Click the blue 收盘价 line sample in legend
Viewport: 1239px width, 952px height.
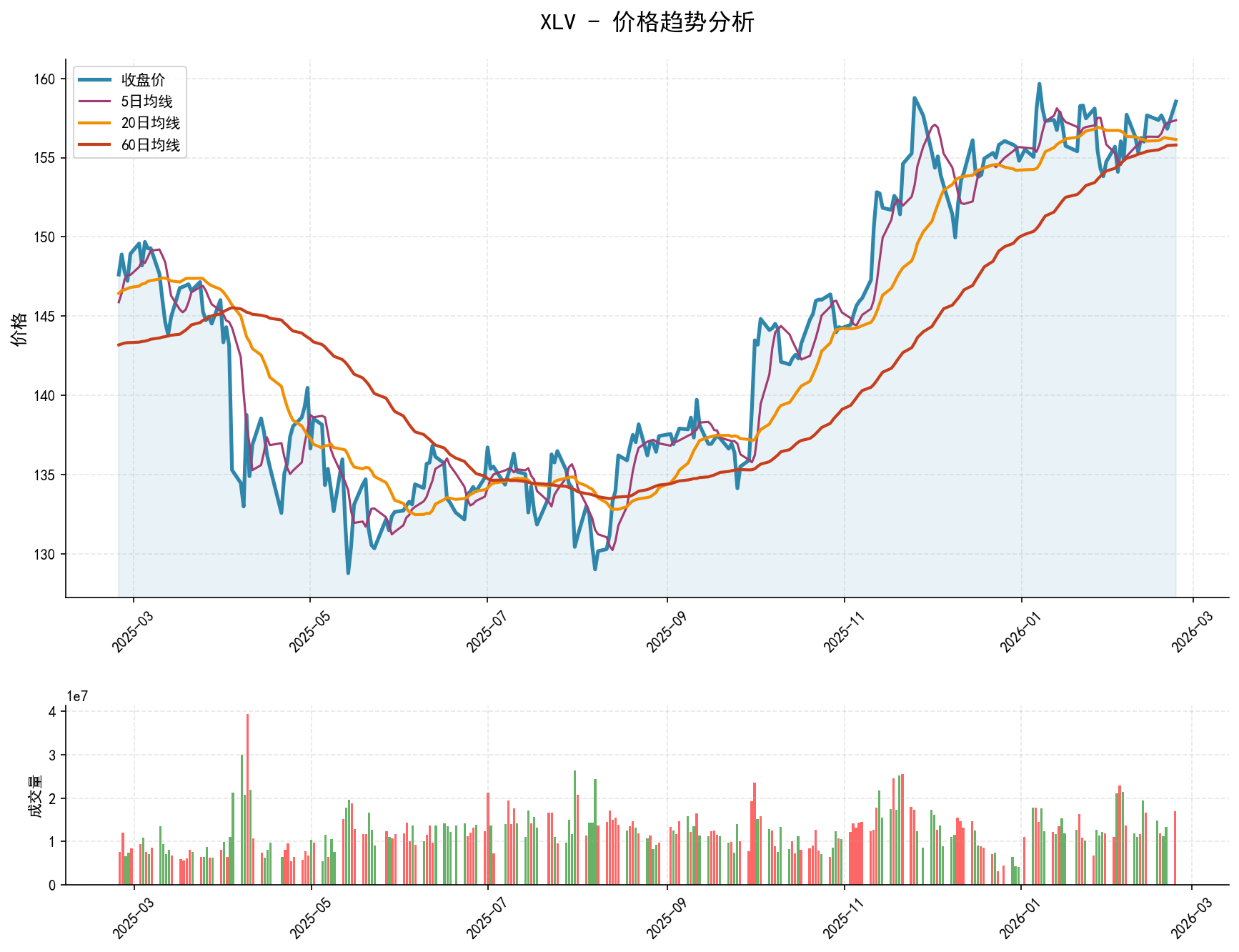(94, 80)
